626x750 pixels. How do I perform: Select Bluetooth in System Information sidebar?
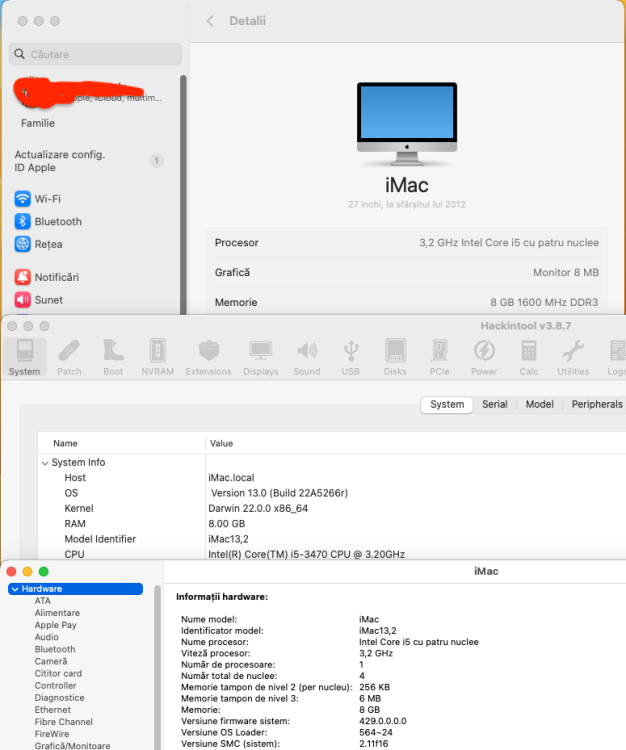[x=55, y=649]
